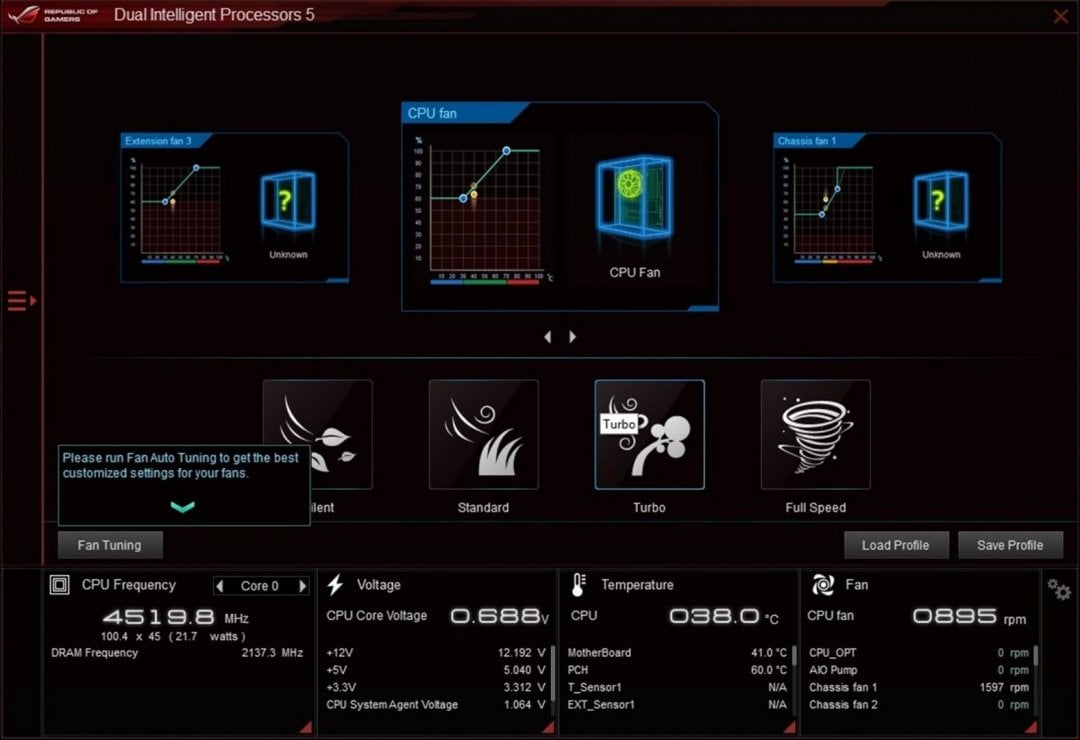The image size is (1080, 740).
Task: Click the CPU System Agent Voltage row
Action: [436, 704]
